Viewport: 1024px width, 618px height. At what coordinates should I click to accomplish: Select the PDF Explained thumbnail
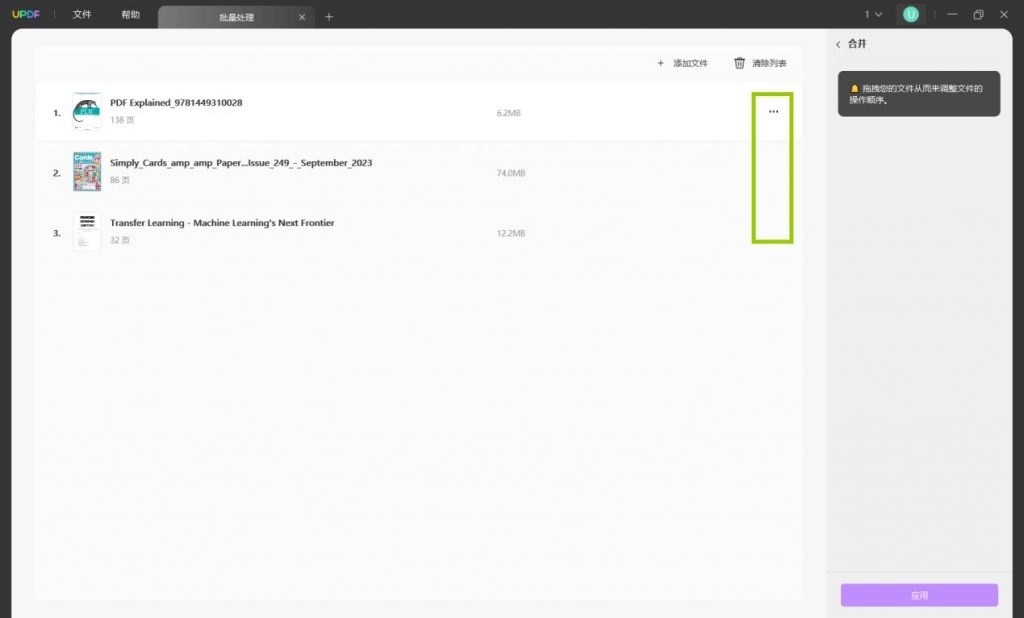point(87,112)
